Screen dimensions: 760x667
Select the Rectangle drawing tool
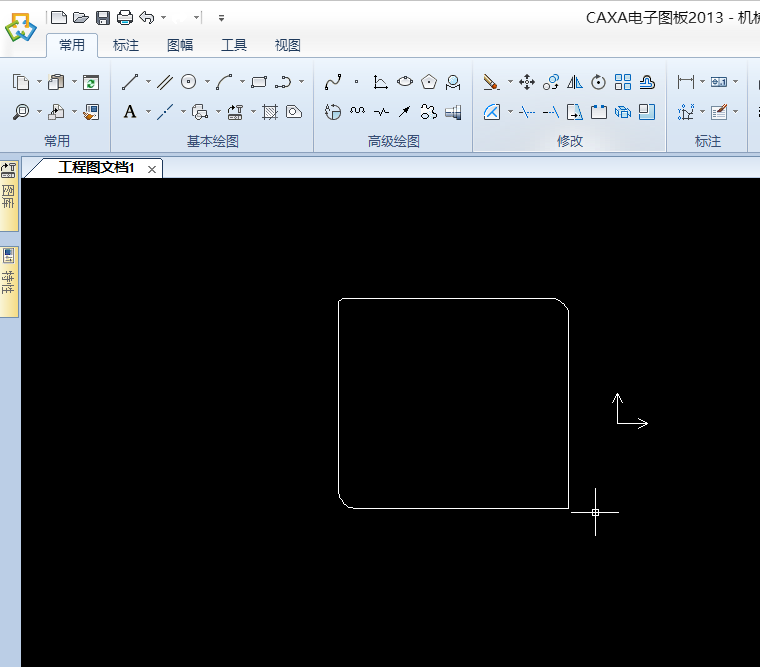259,82
